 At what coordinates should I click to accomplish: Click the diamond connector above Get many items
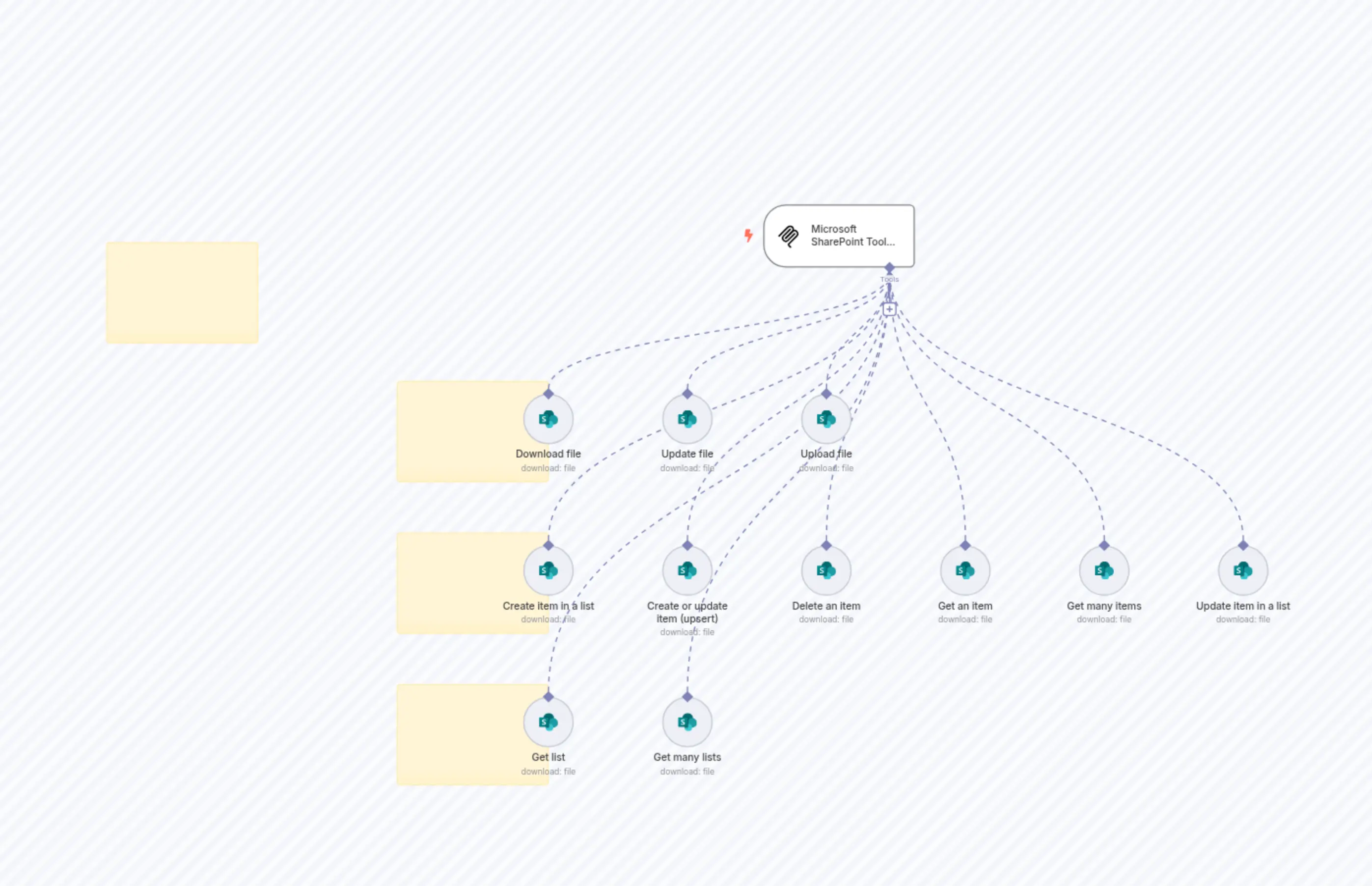[1103, 545]
